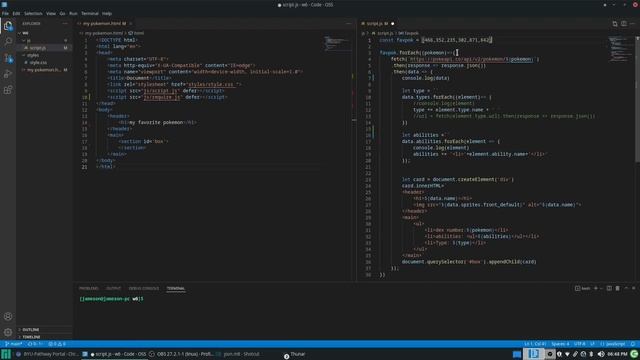Viewport: 640px width, 360px height.
Task: Open the Terminal menu
Action: click(90, 13)
